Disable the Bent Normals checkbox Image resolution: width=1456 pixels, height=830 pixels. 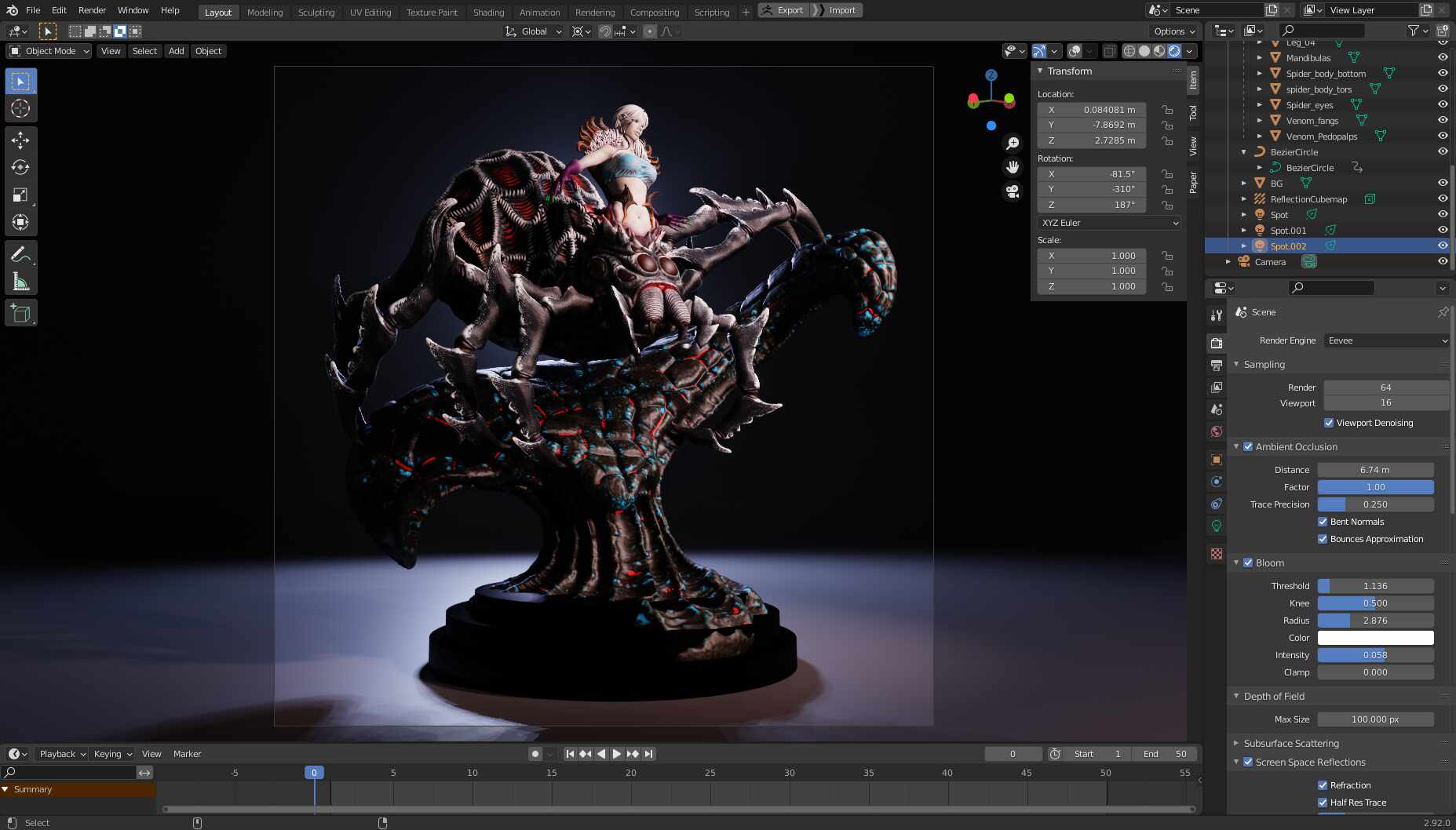coord(1323,522)
